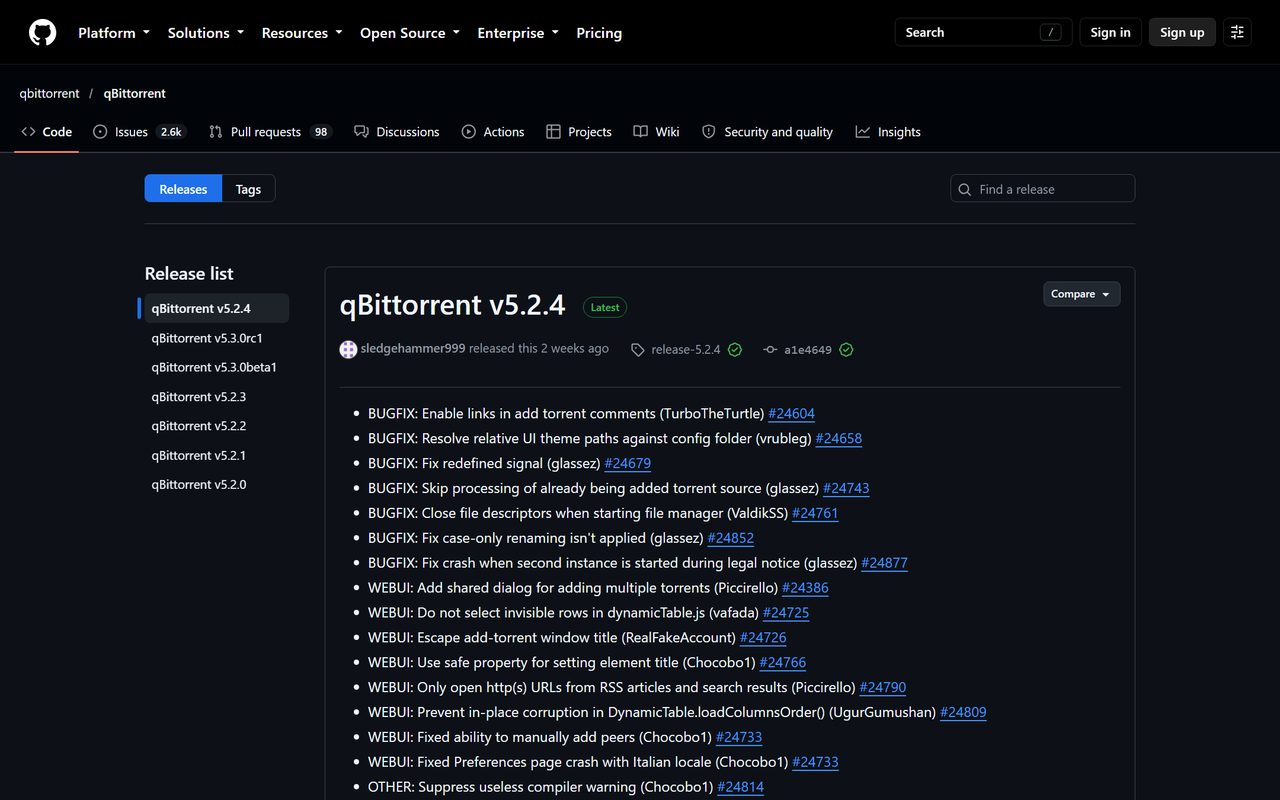The height and width of the screenshot is (800, 1280).
Task: Click the Security shield icon
Action: click(709, 132)
